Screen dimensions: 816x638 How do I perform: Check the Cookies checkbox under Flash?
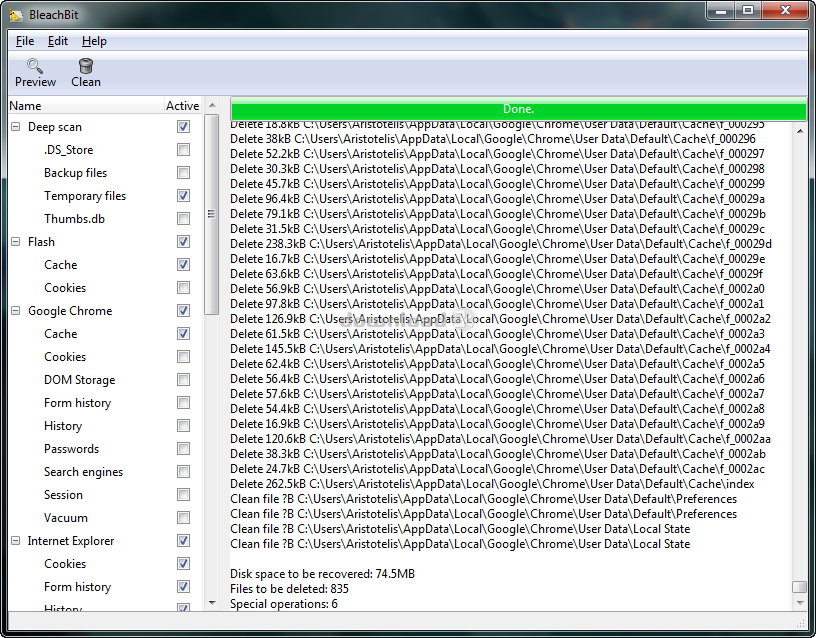[x=183, y=288]
